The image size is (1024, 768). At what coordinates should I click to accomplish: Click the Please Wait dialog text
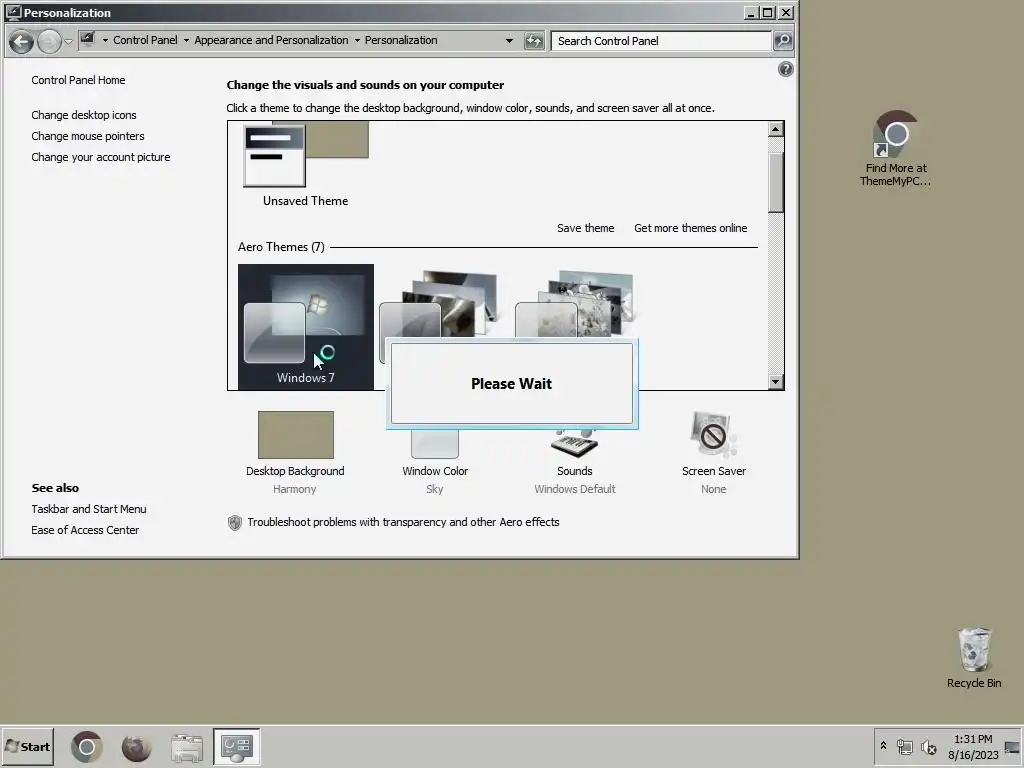click(511, 384)
